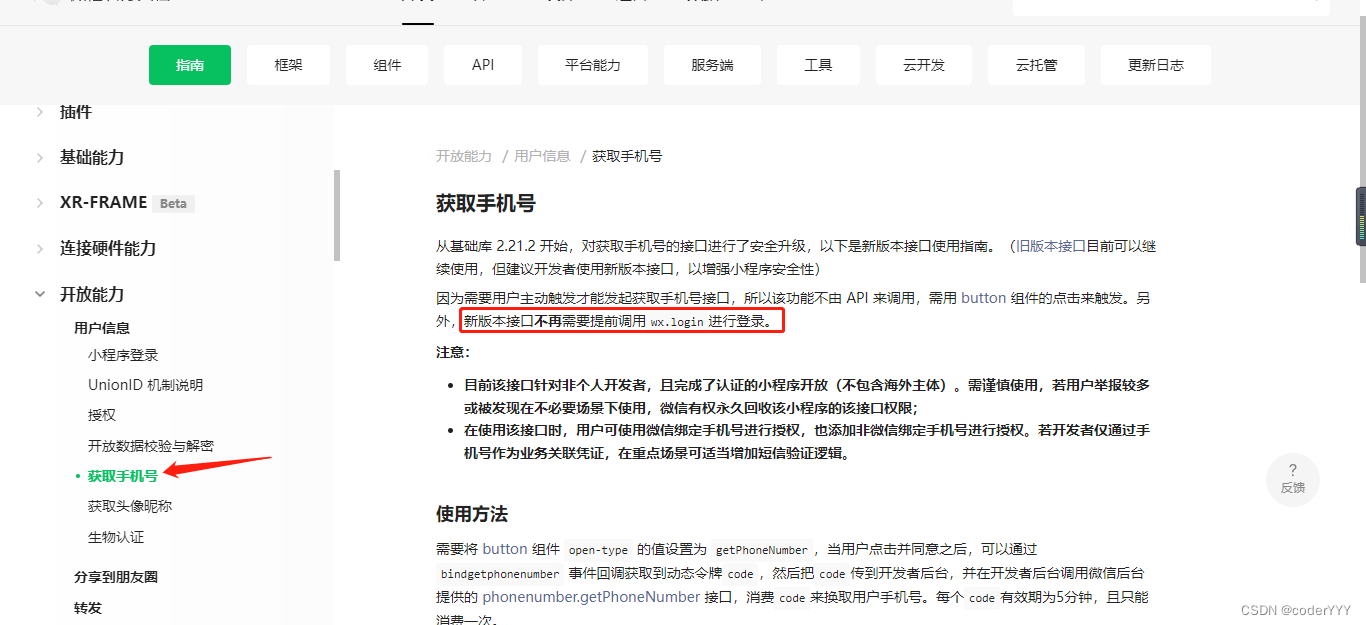This screenshot has width=1366, height=625.
Task: Open the 小程序登录 page
Action: (123, 355)
